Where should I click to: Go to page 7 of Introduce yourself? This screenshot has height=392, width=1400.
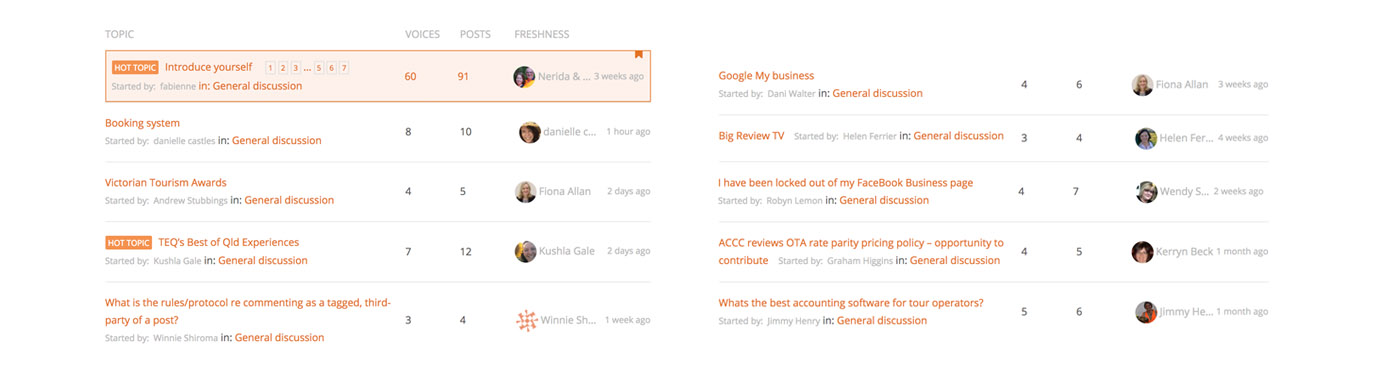(x=344, y=68)
